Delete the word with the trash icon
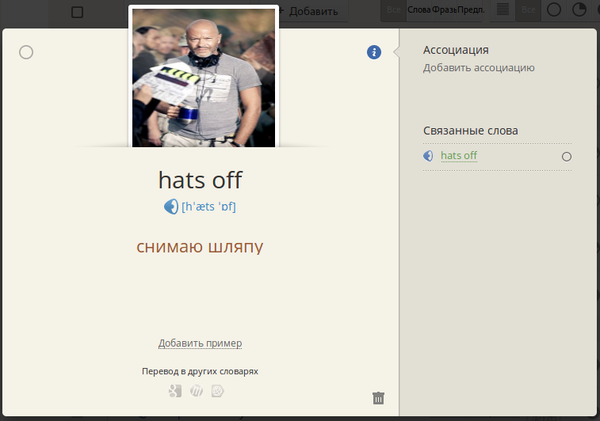 tap(378, 398)
